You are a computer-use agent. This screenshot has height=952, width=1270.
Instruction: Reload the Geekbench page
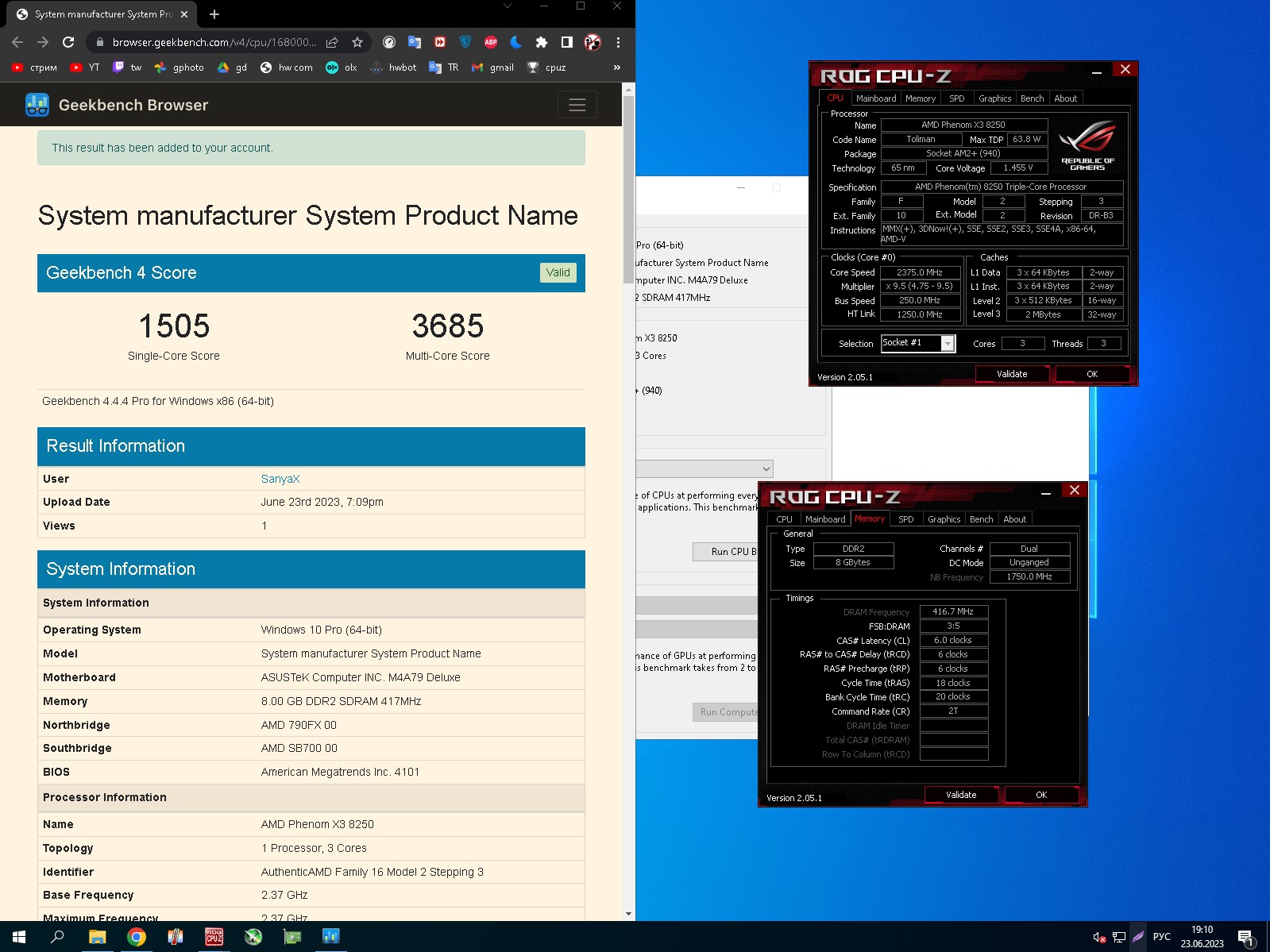tap(68, 42)
